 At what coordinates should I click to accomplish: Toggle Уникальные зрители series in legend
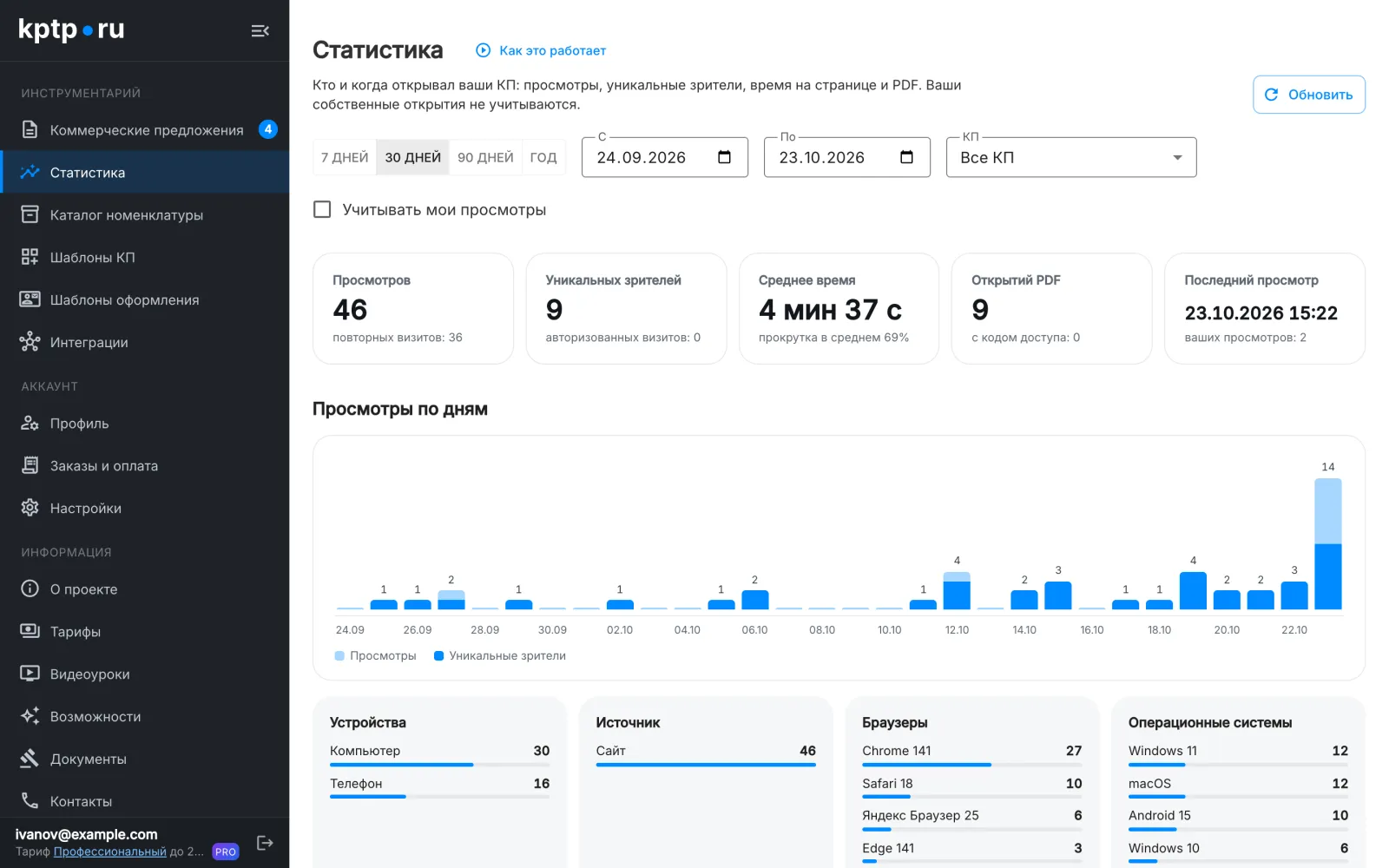coord(500,656)
